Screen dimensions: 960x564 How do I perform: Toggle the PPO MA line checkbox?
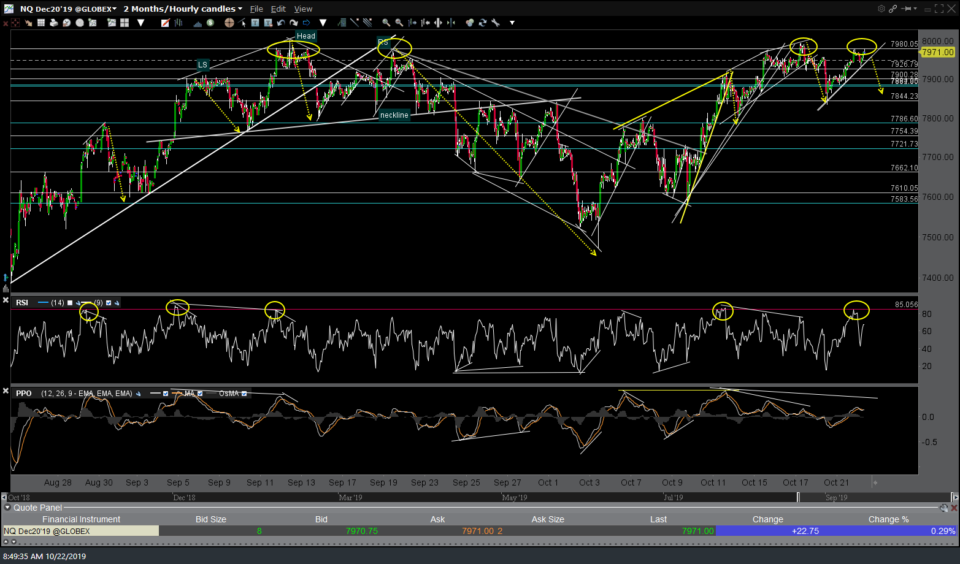pyautogui.click(x=200, y=393)
